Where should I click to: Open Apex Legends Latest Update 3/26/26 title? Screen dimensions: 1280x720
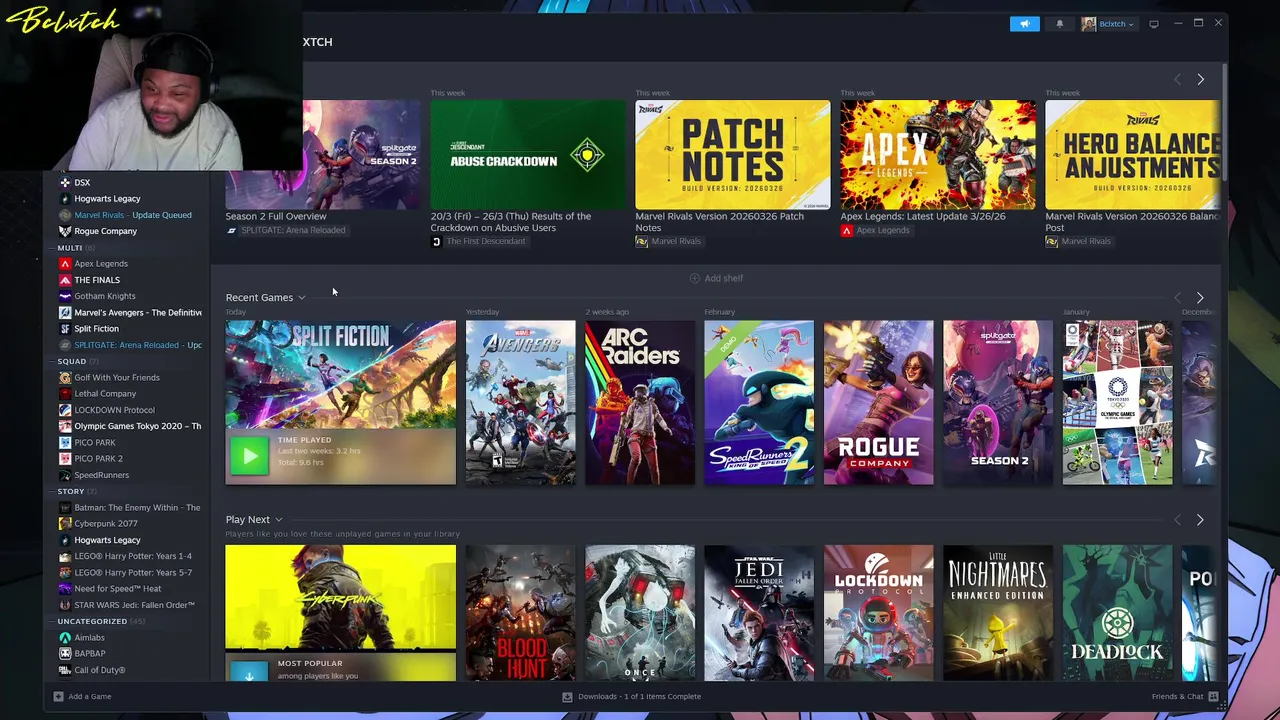(923, 216)
